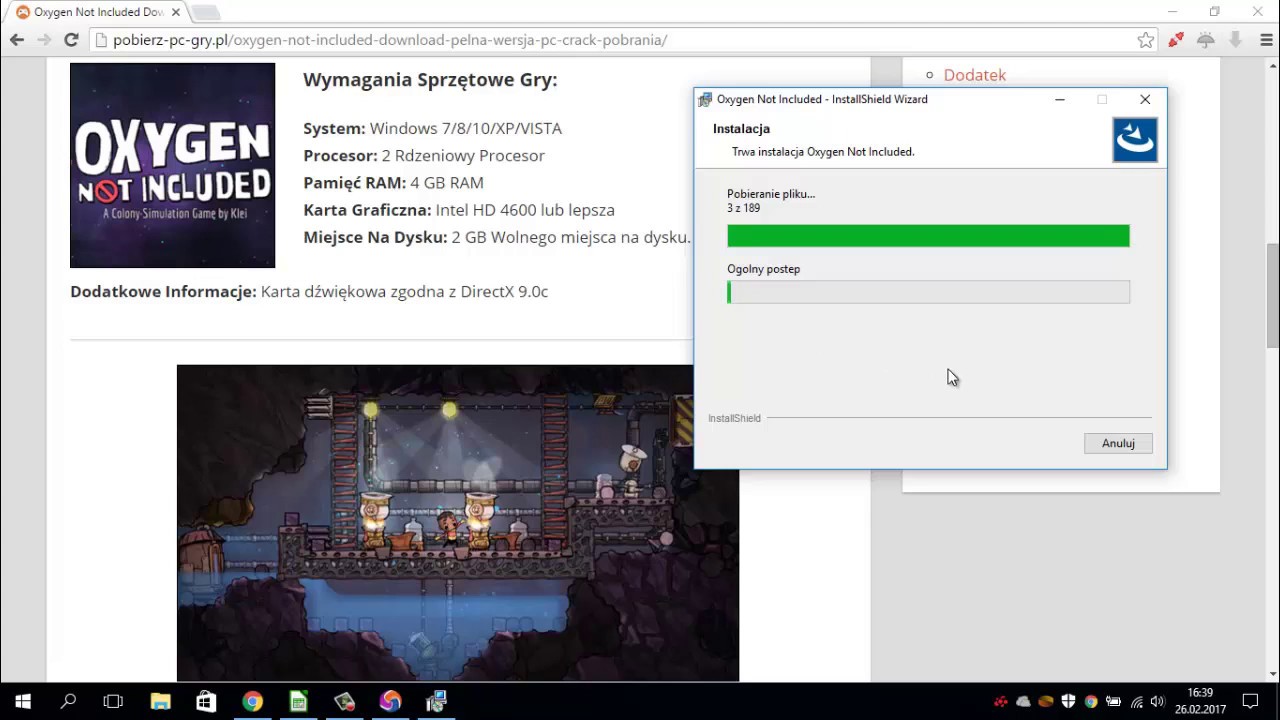The height and width of the screenshot is (720, 1280).
Task: Open the Action Center notification icon
Action: point(1250,702)
